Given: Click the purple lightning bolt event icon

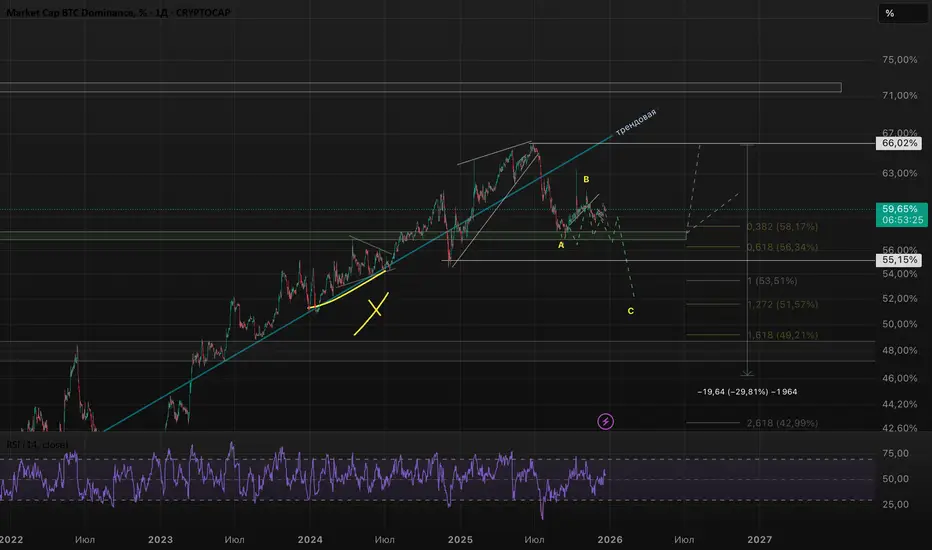Looking at the screenshot, I should (x=606, y=421).
